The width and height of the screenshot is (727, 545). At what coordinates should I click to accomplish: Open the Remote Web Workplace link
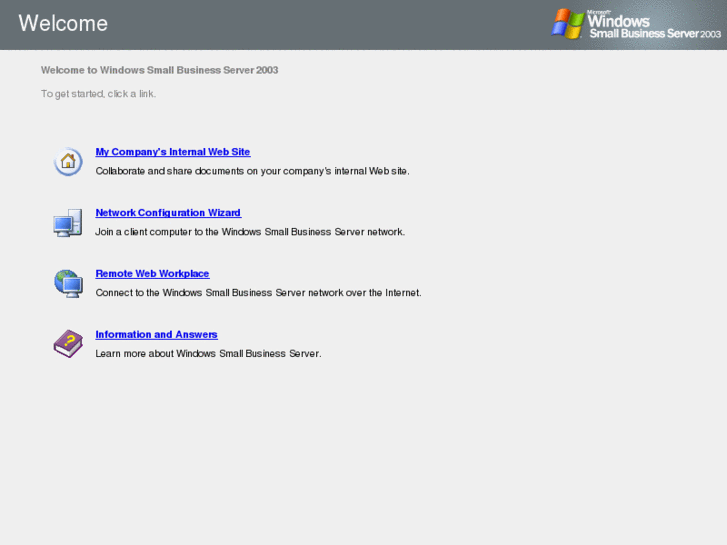coord(153,273)
